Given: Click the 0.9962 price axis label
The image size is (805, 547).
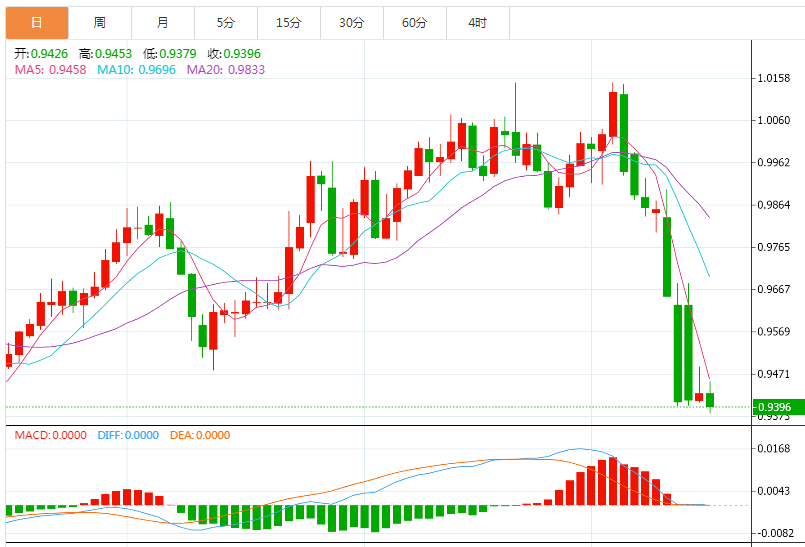Looking at the screenshot, I should (x=774, y=163).
